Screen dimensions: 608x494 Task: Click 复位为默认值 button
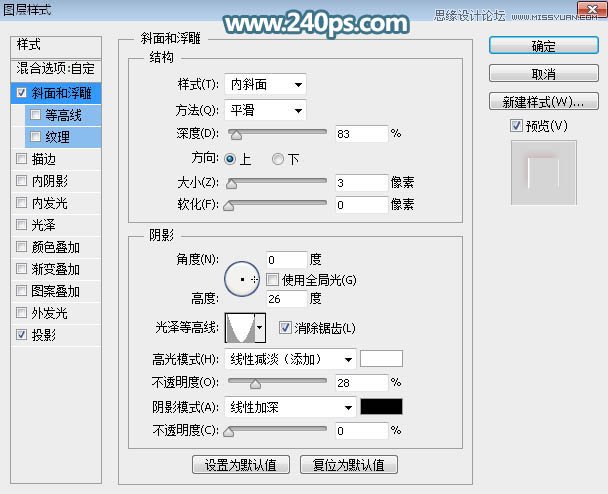[349, 465]
